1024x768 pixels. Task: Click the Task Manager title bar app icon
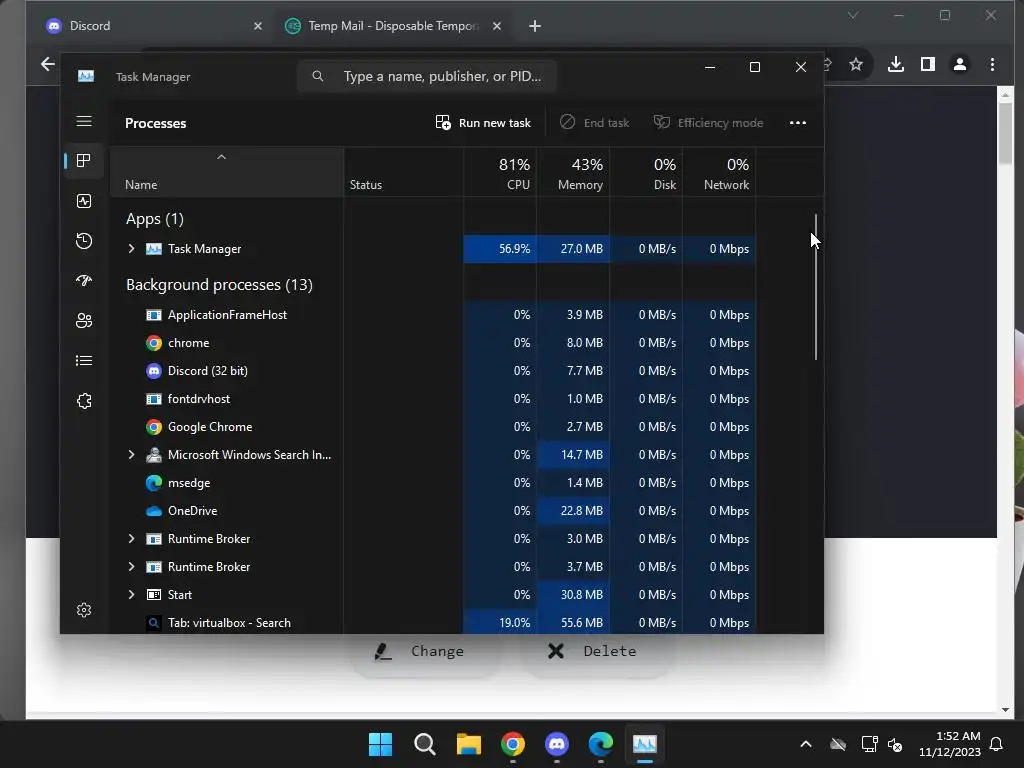tap(86, 76)
